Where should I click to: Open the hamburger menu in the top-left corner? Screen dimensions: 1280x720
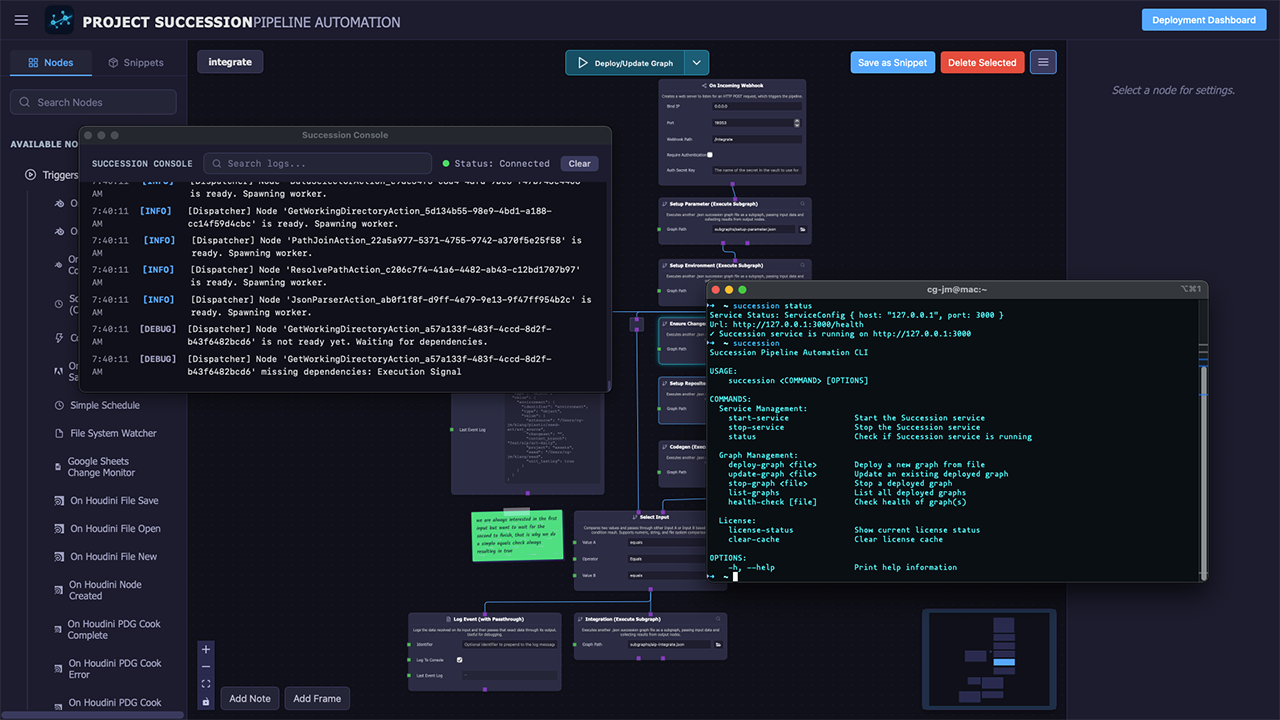pos(21,20)
